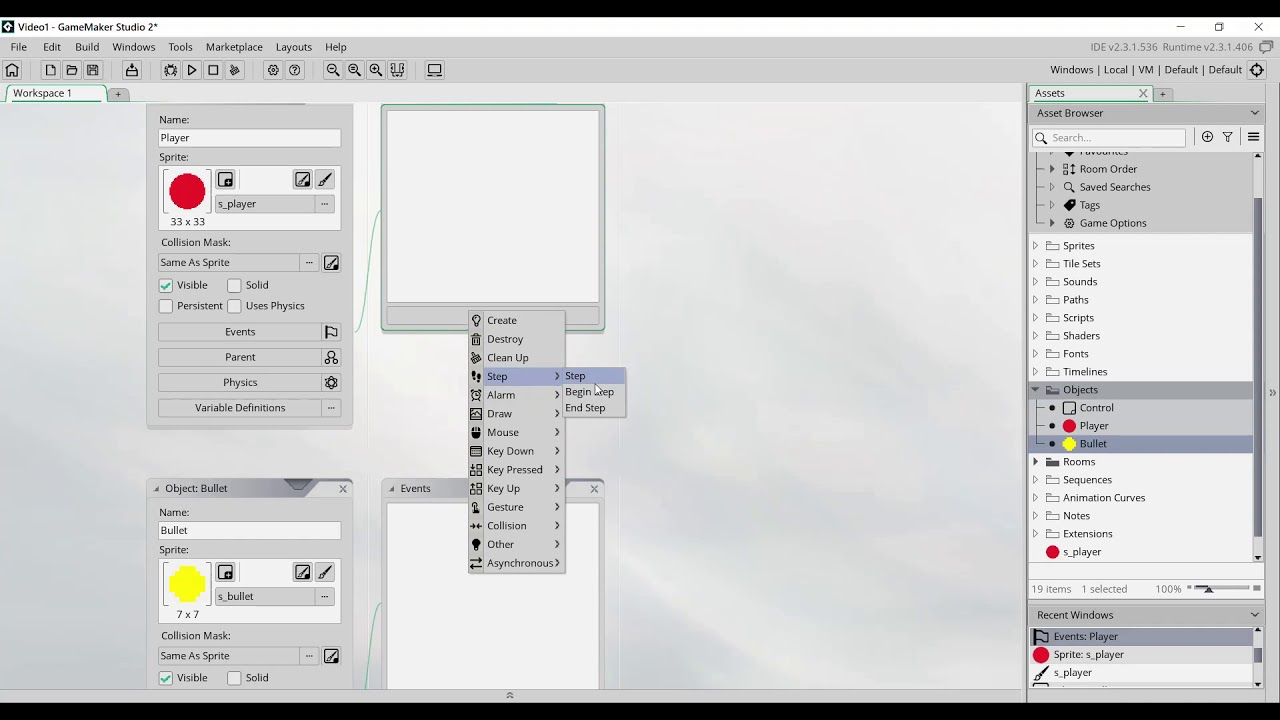This screenshot has width=1280, height=720.
Task: Edit Player sprite with the edit icon
Action: click(302, 180)
